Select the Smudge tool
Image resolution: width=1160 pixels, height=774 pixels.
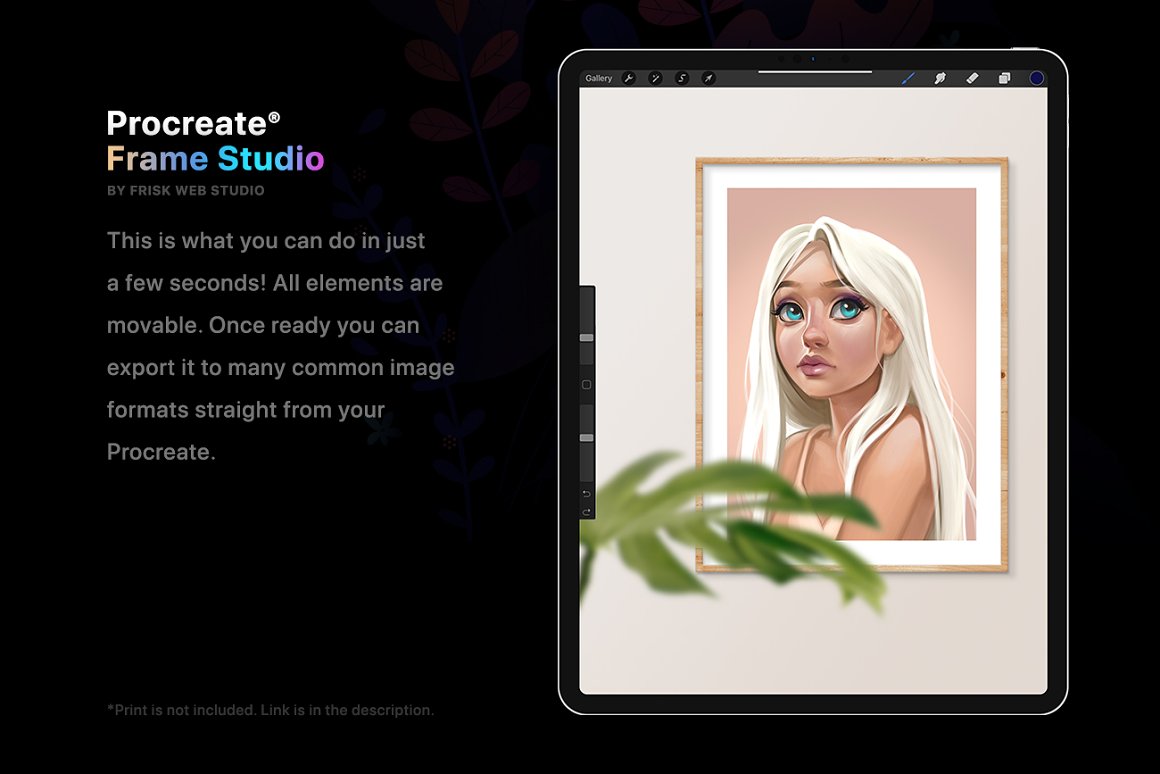[x=940, y=78]
